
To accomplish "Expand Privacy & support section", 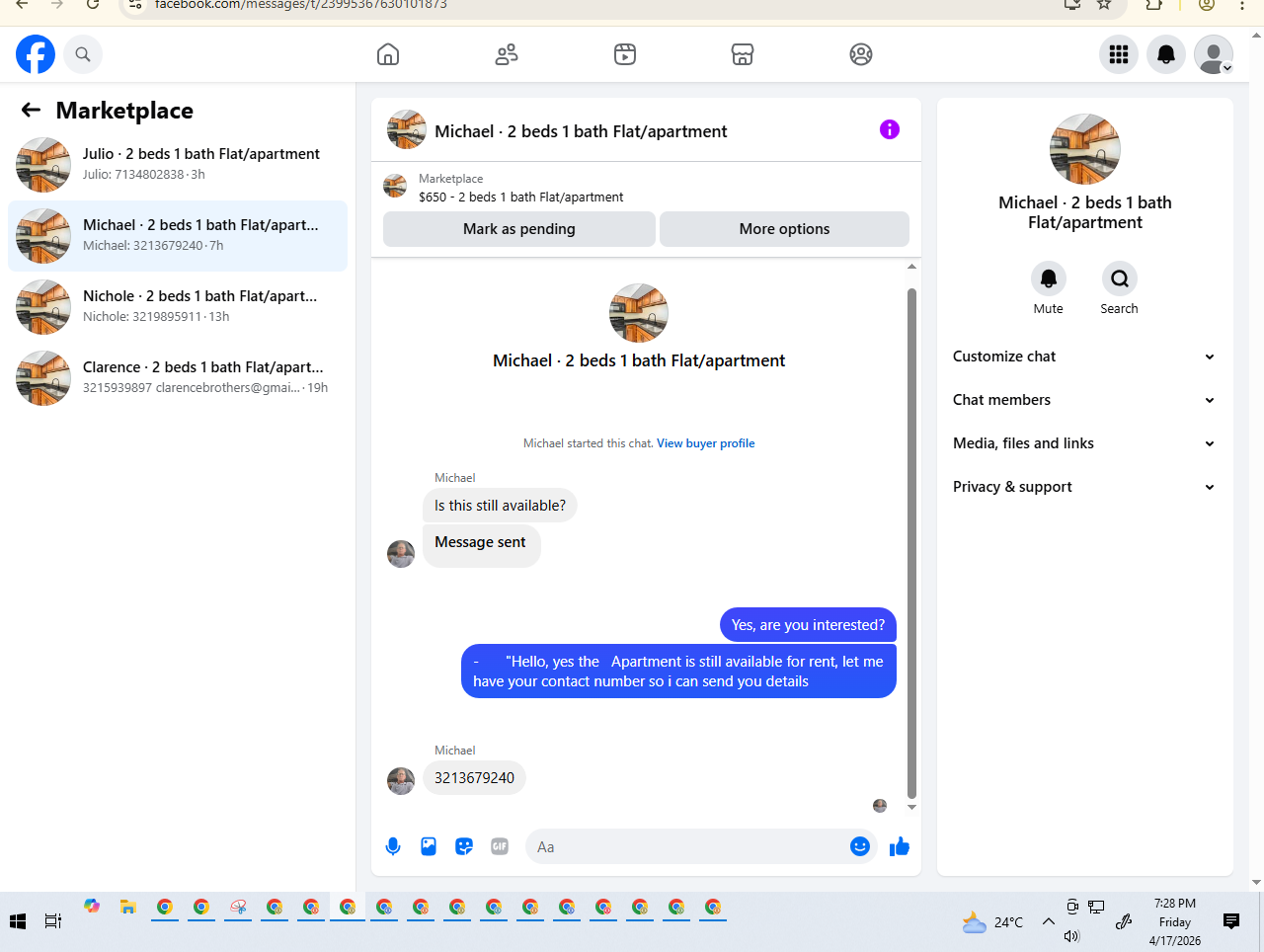I will [1084, 487].
